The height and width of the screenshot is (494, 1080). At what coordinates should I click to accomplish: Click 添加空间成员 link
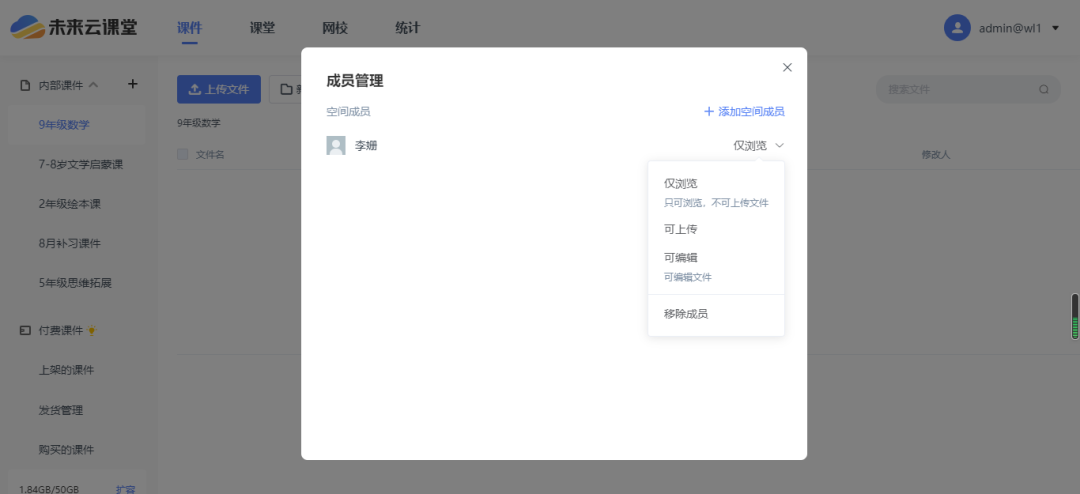tap(744, 112)
